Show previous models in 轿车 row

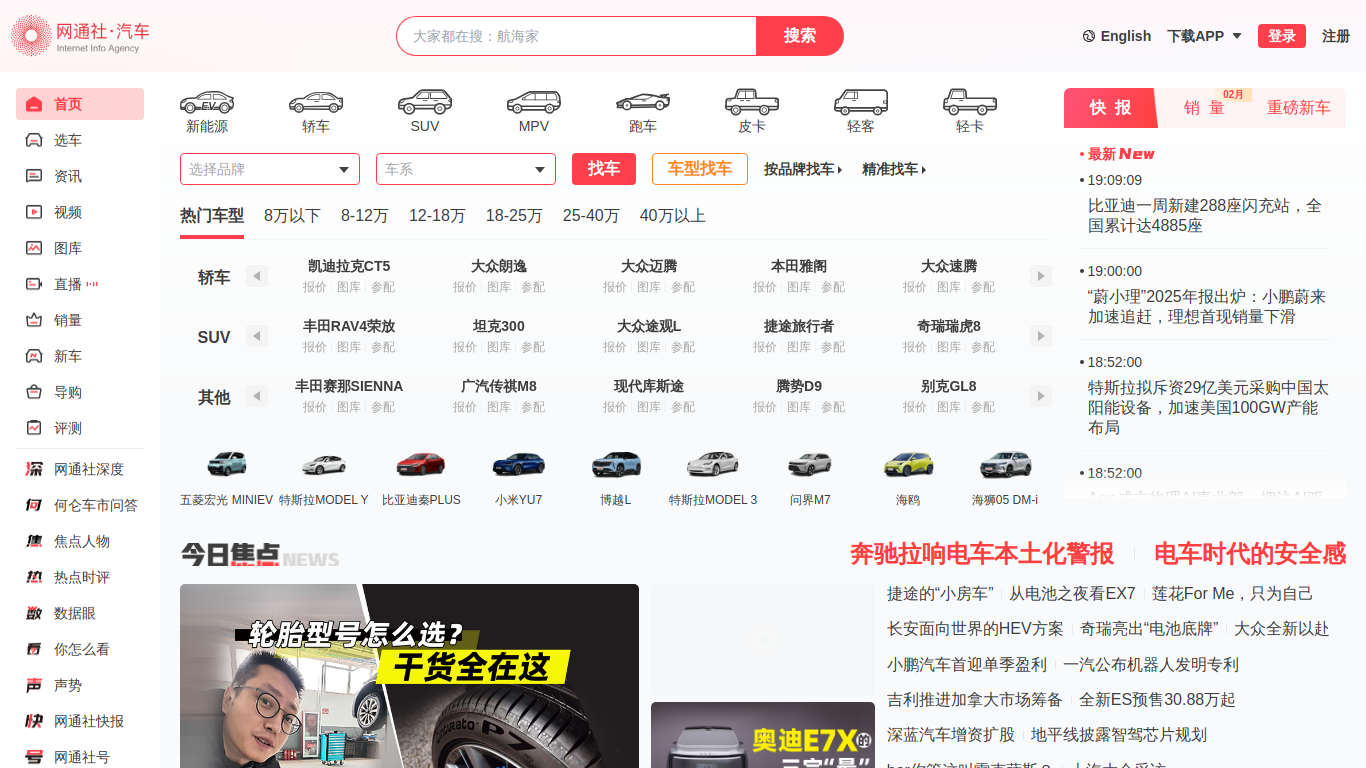click(257, 276)
